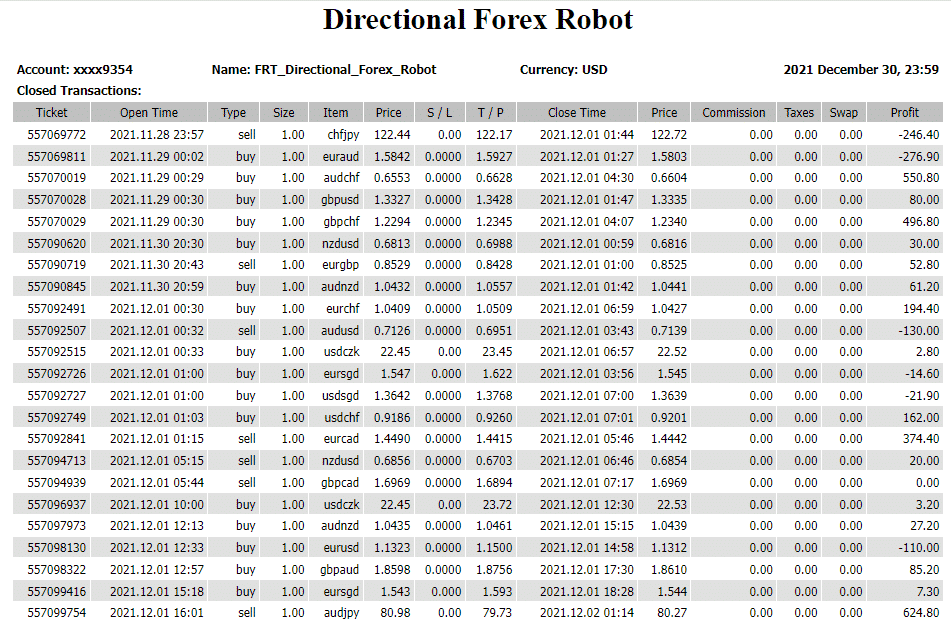Click open time 2021.12.01 05:15
Screen dimensions: 951x623
156,460
